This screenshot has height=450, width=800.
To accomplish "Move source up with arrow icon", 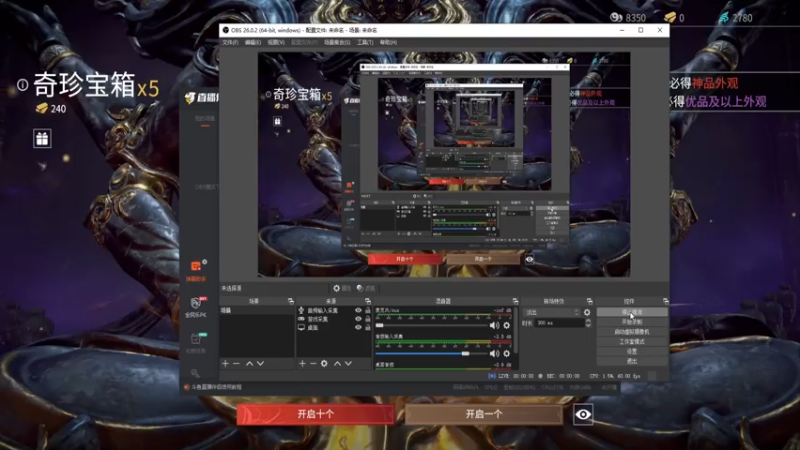I will tap(337, 363).
